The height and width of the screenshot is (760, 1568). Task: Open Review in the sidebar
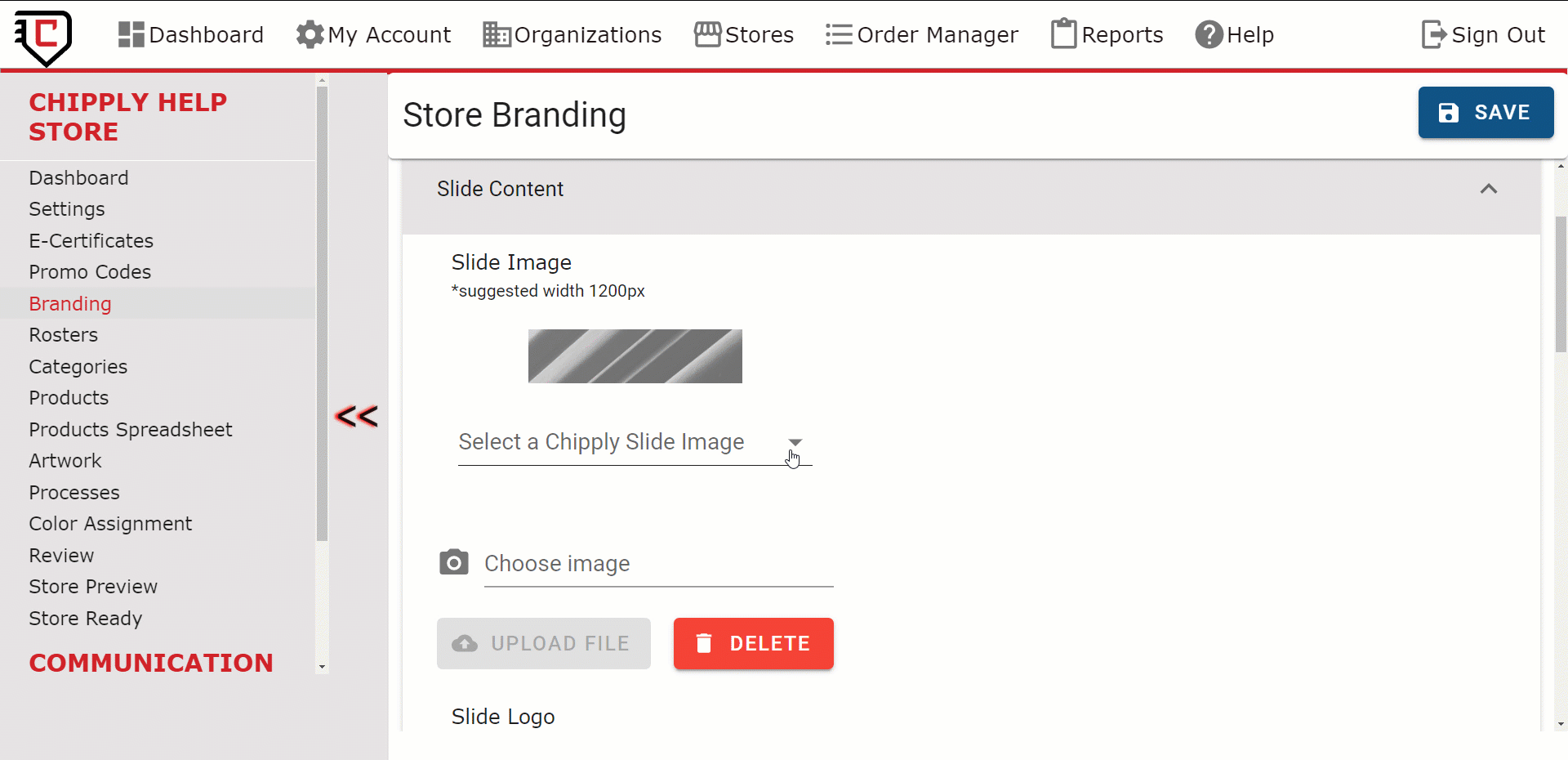tap(61, 556)
